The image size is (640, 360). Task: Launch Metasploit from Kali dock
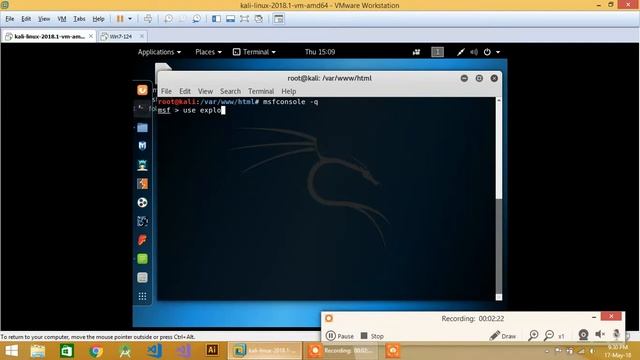click(142, 146)
